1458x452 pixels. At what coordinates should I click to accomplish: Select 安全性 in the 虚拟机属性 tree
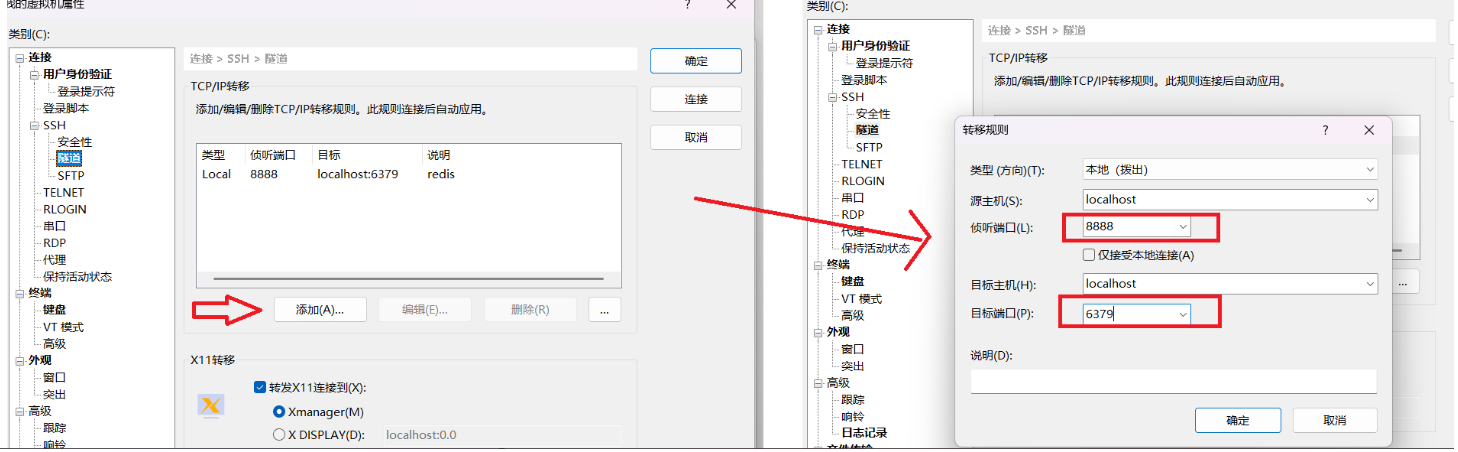[75, 142]
